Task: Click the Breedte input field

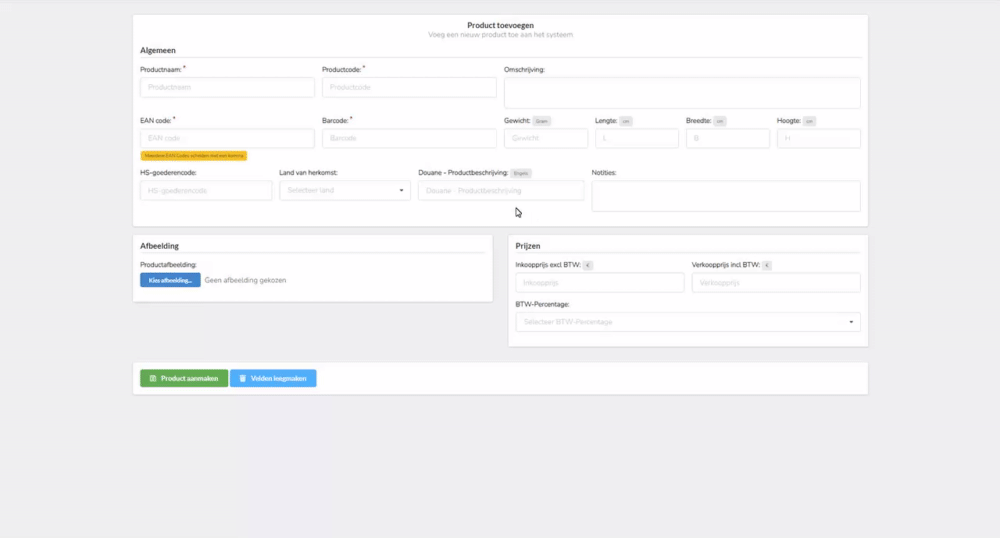Action: [728, 138]
